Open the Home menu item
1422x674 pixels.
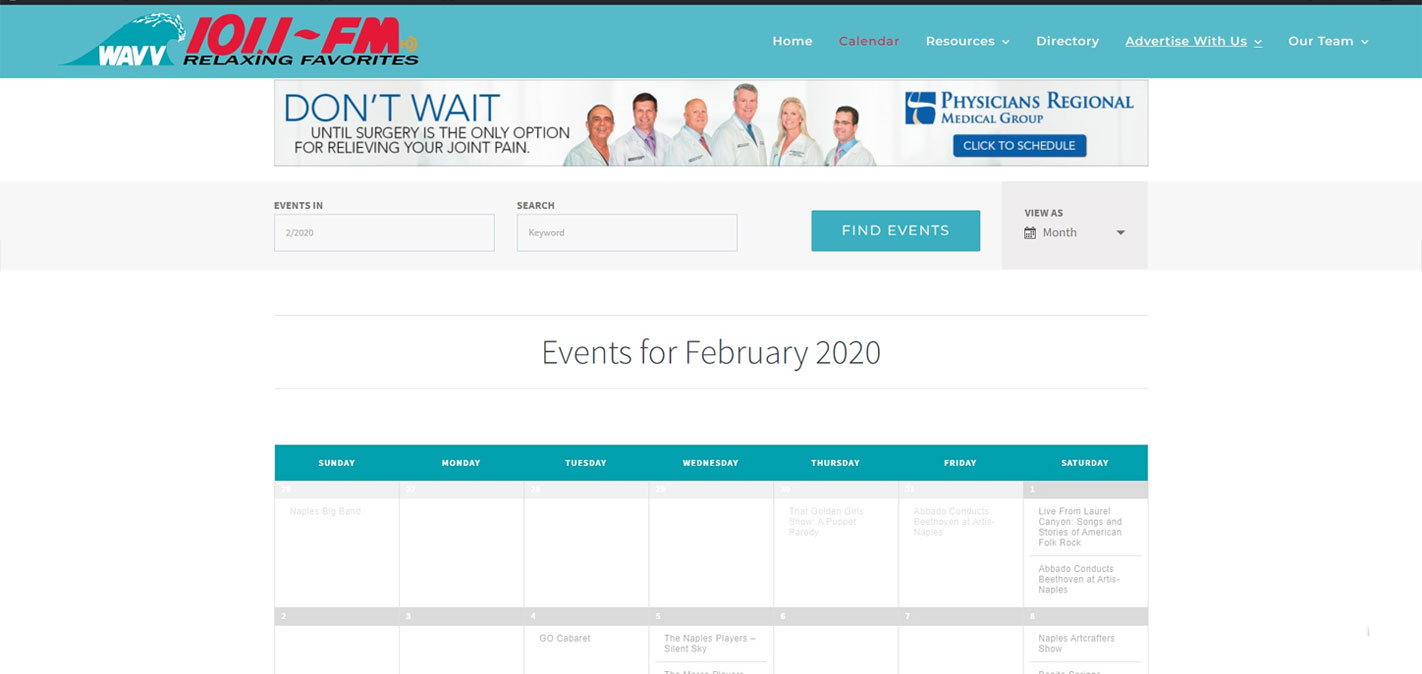pyautogui.click(x=792, y=41)
